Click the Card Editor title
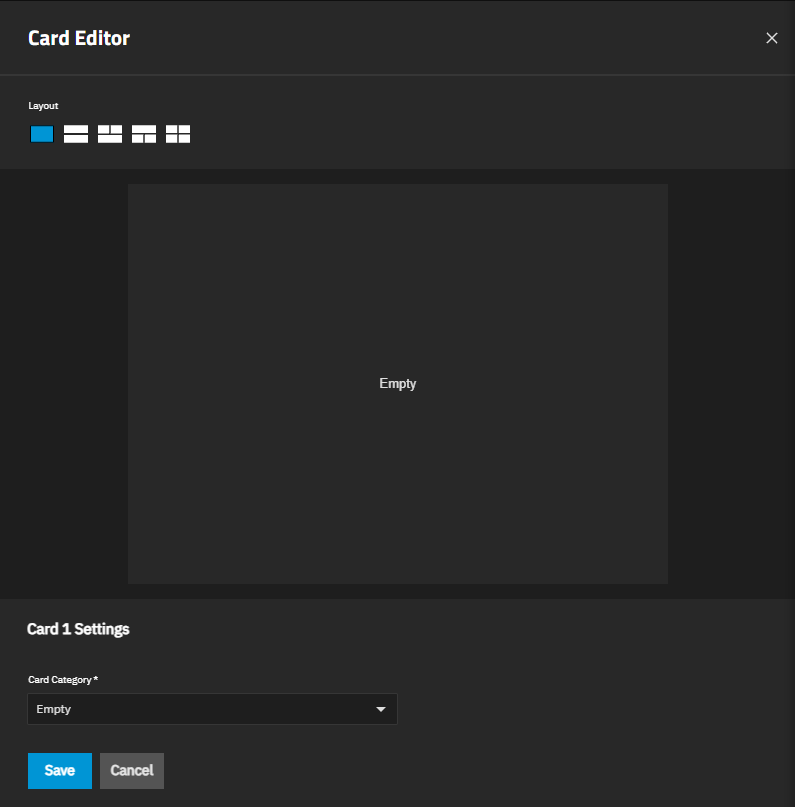 click(79, 38)
